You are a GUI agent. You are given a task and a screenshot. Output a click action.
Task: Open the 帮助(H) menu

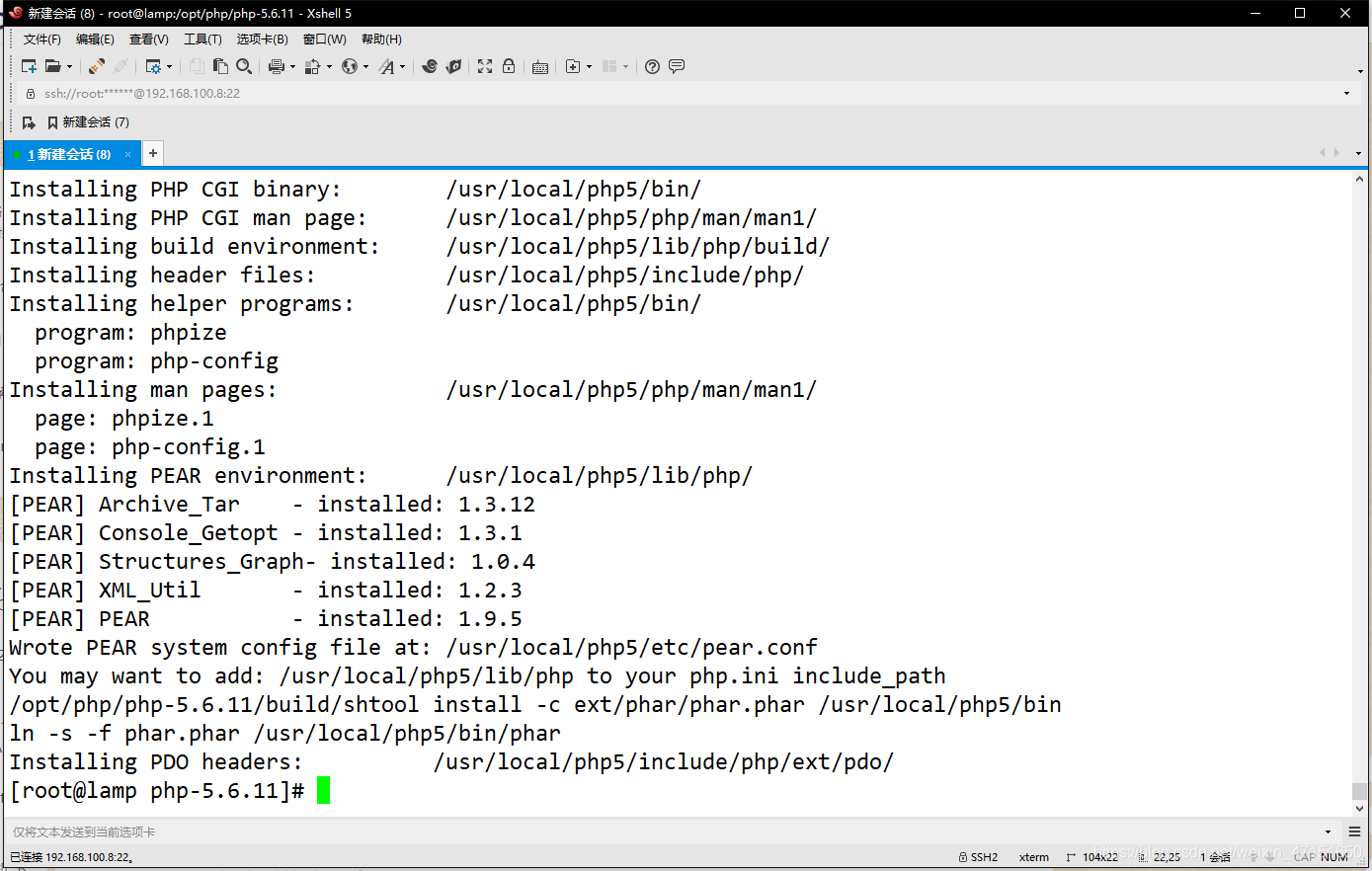tap(381, 40)
